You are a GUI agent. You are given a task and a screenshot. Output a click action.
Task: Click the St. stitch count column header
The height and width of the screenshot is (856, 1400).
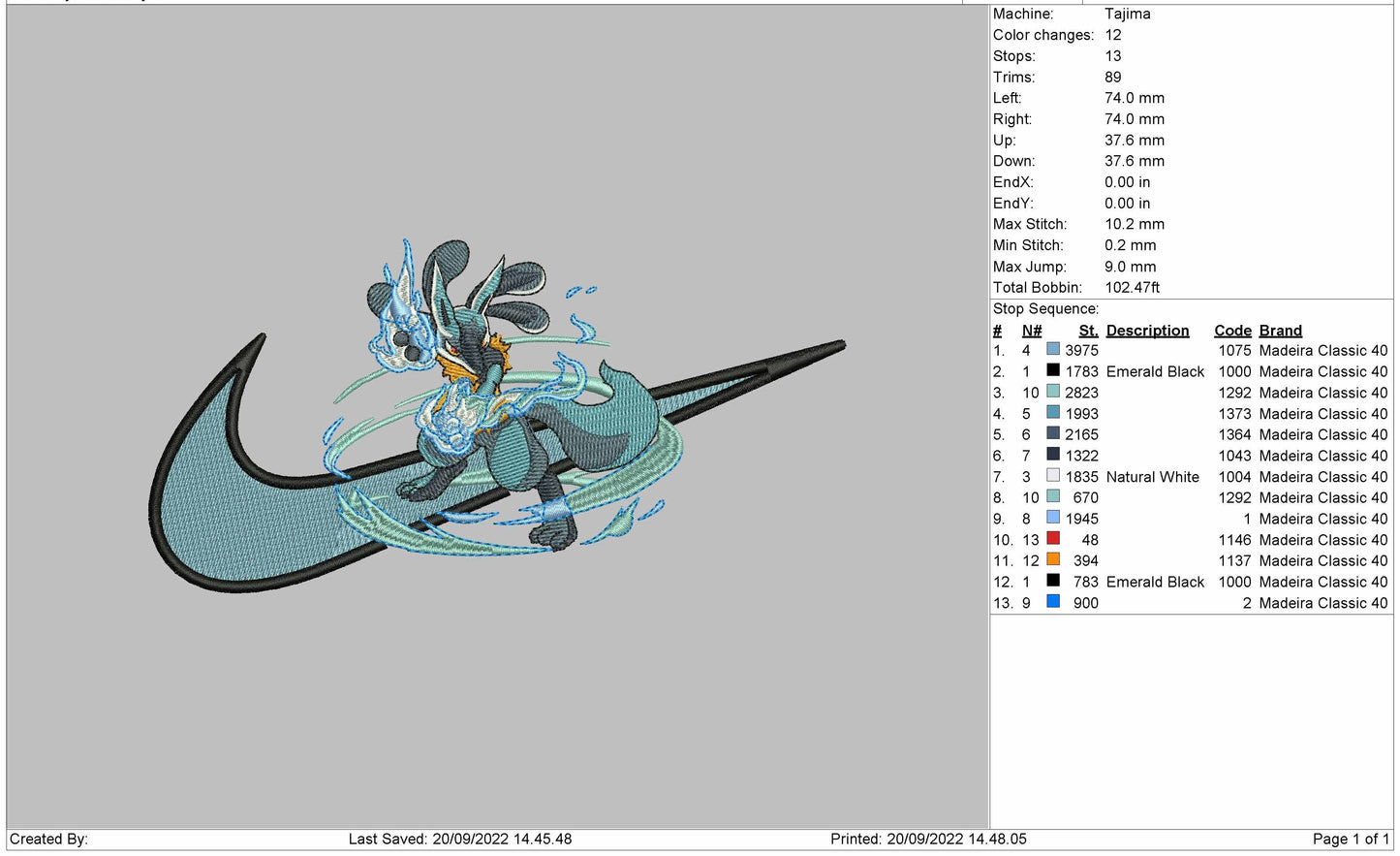point(1088,331)
